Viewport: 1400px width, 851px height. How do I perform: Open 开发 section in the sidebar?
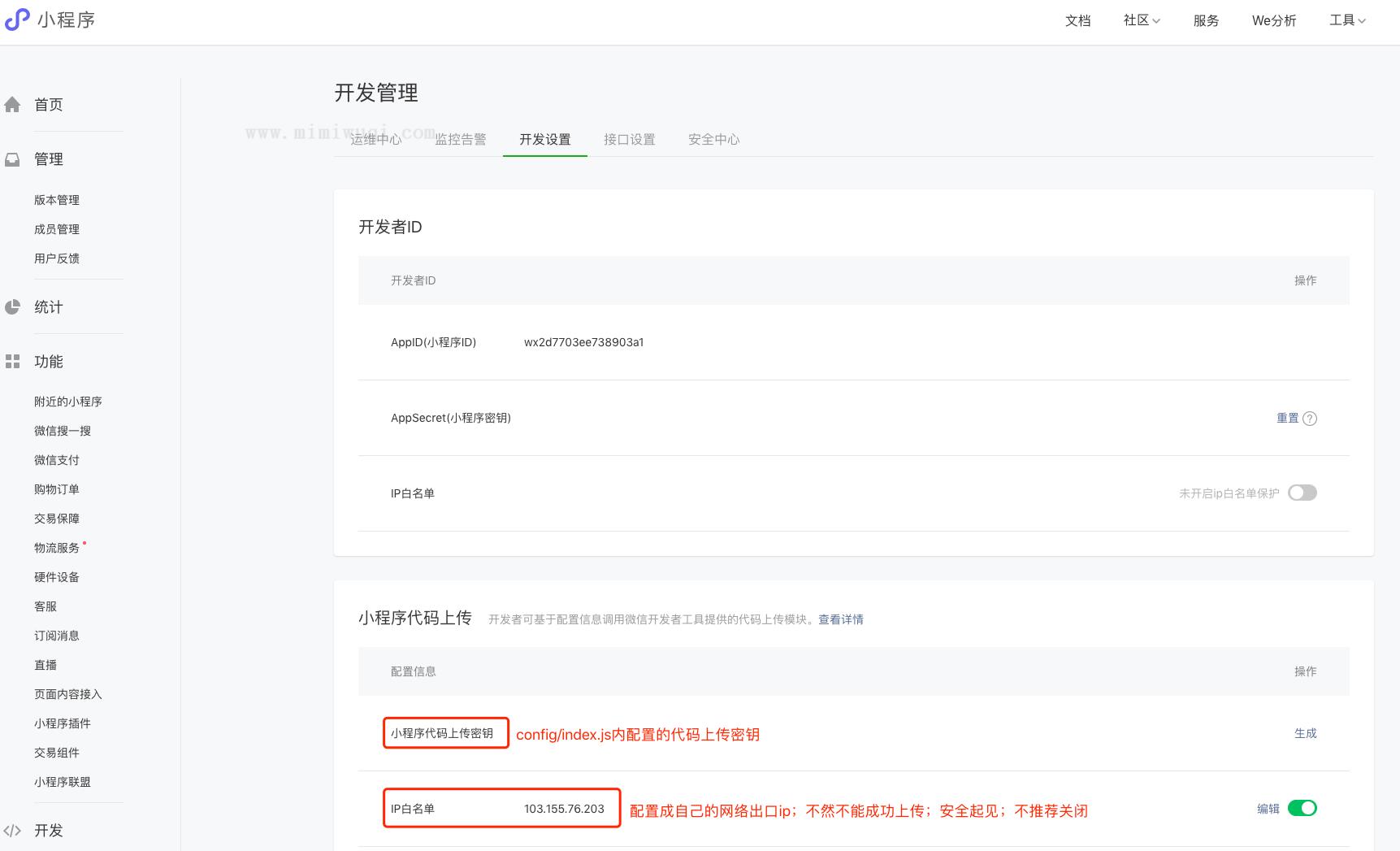coord(49,831)
